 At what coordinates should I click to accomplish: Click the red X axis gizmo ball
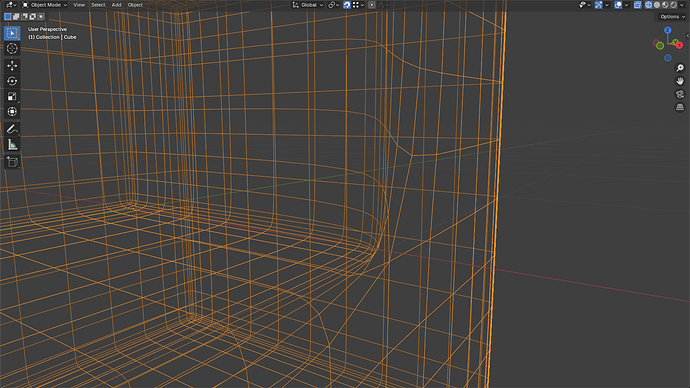679,45
